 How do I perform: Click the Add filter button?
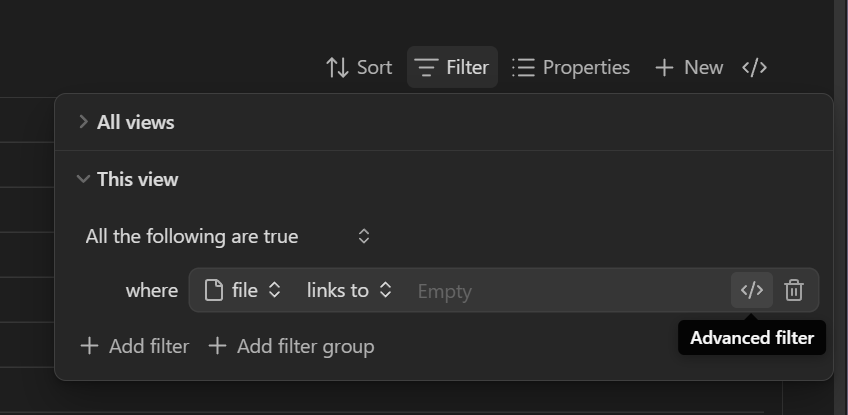click(135, 347)
